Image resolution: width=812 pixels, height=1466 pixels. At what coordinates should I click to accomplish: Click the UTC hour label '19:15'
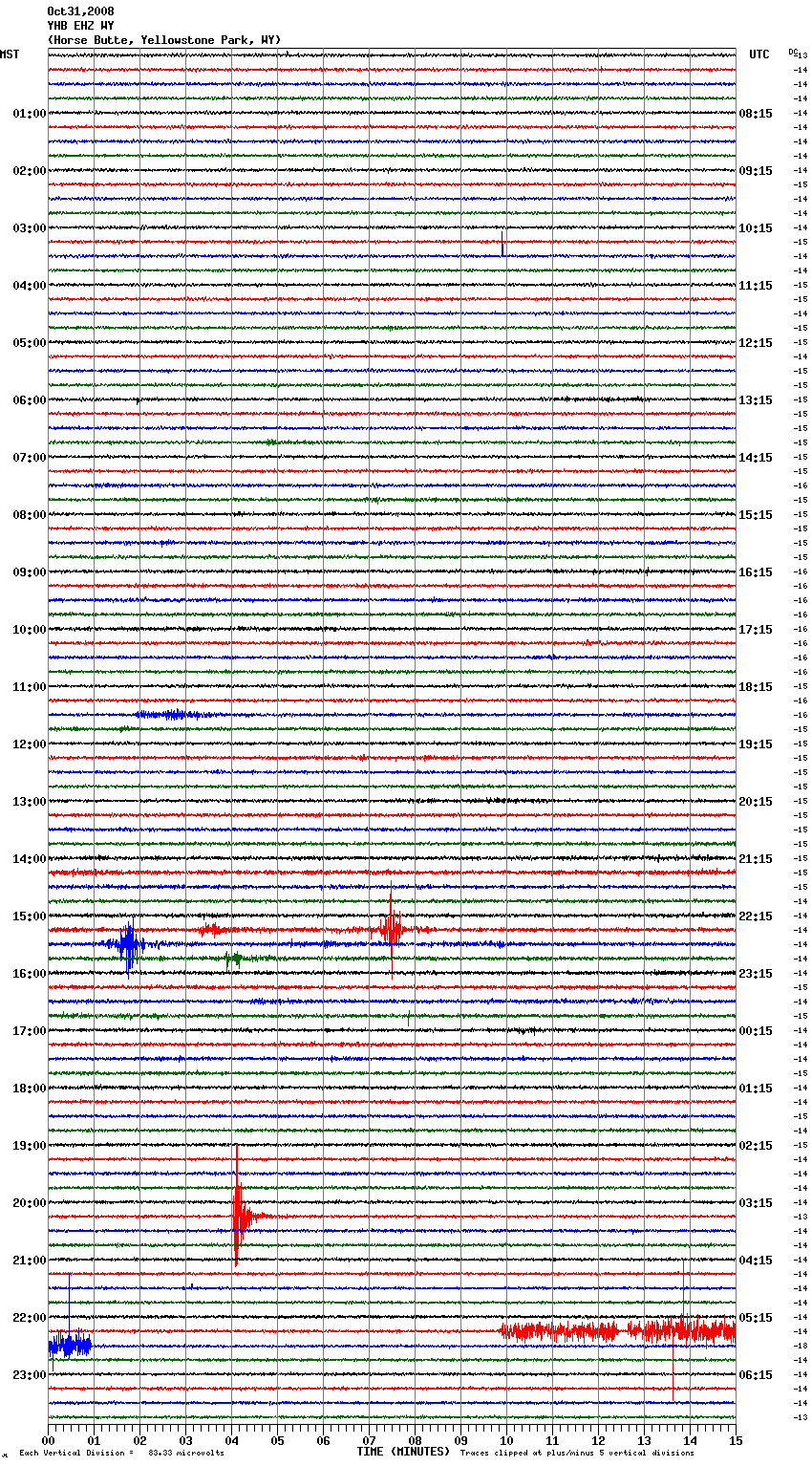pos(756,744)
